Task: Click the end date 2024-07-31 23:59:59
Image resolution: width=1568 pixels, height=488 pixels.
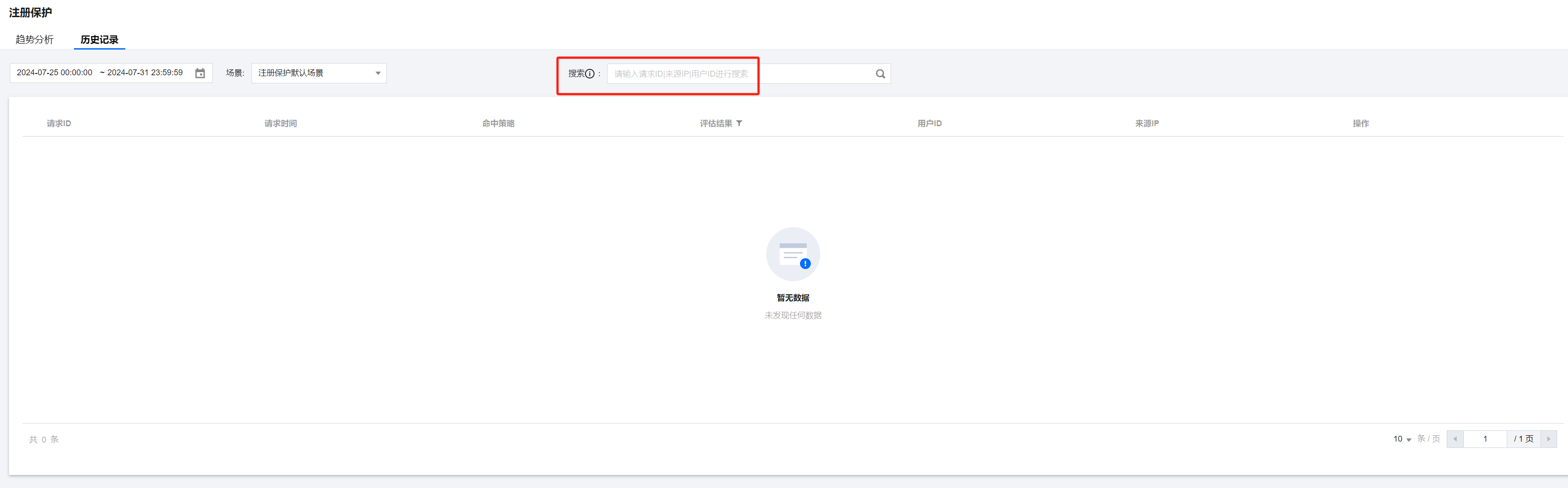Action: (x=145, y=73)
